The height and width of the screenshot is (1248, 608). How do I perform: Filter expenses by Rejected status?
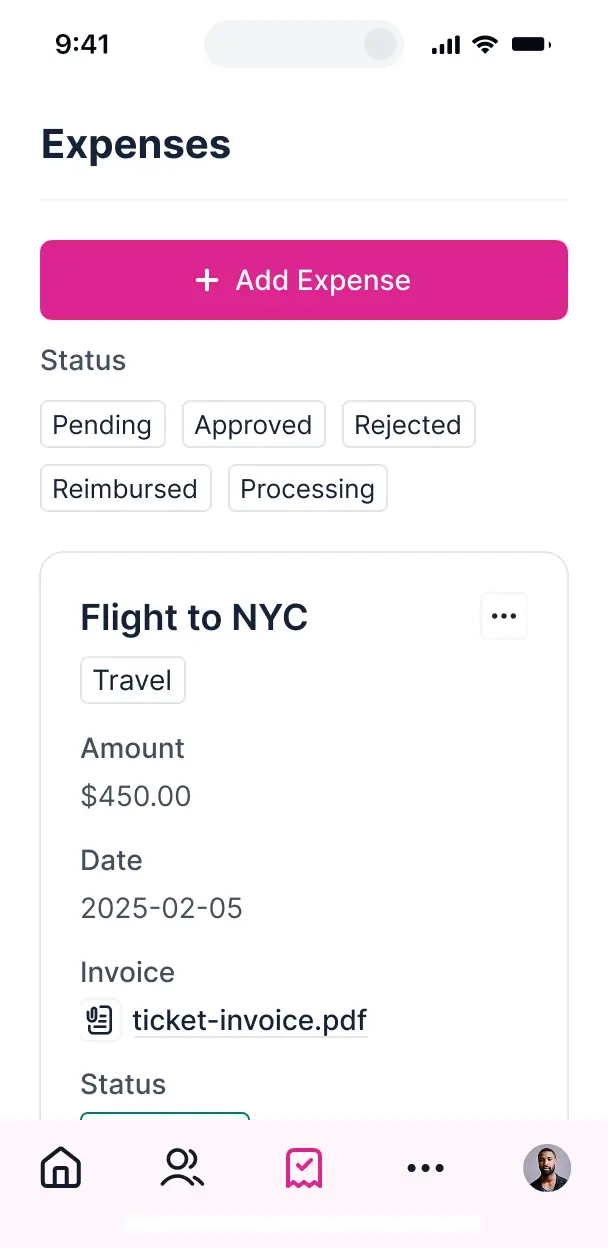click(408, 424)
